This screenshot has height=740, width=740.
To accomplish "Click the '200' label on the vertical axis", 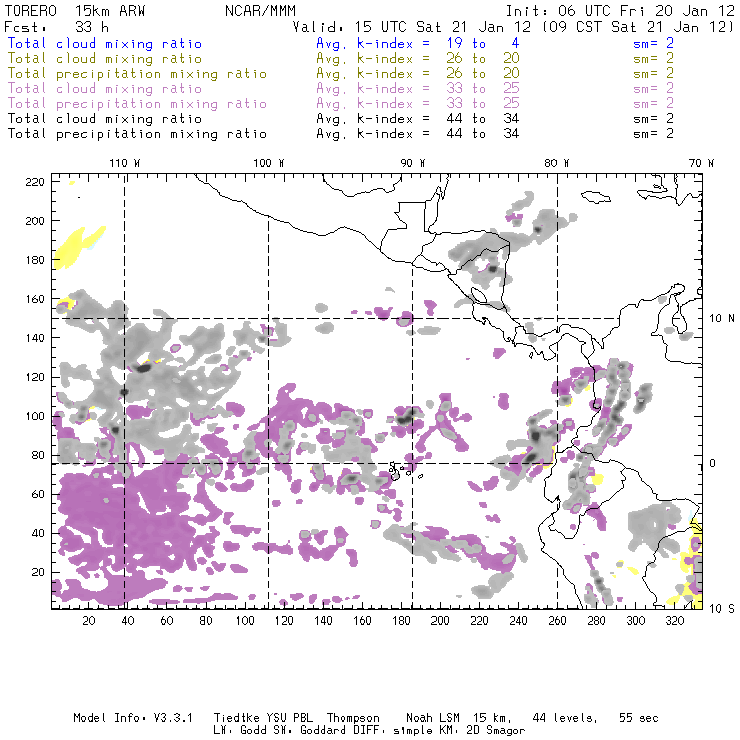I will [x=35, y=221].
